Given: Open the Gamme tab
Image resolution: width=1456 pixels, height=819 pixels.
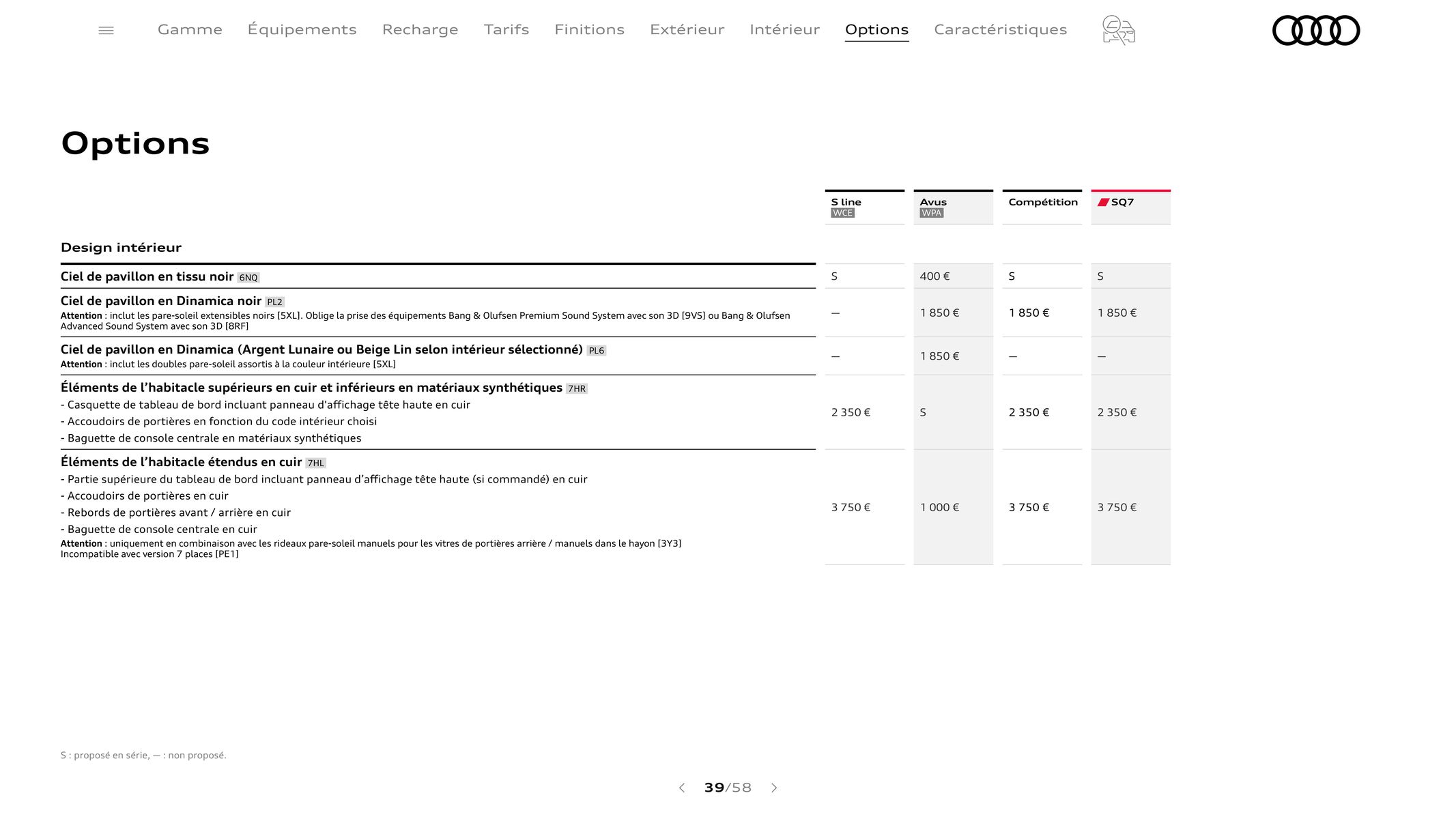Looking at the screenshot, I should click(190, 29).
